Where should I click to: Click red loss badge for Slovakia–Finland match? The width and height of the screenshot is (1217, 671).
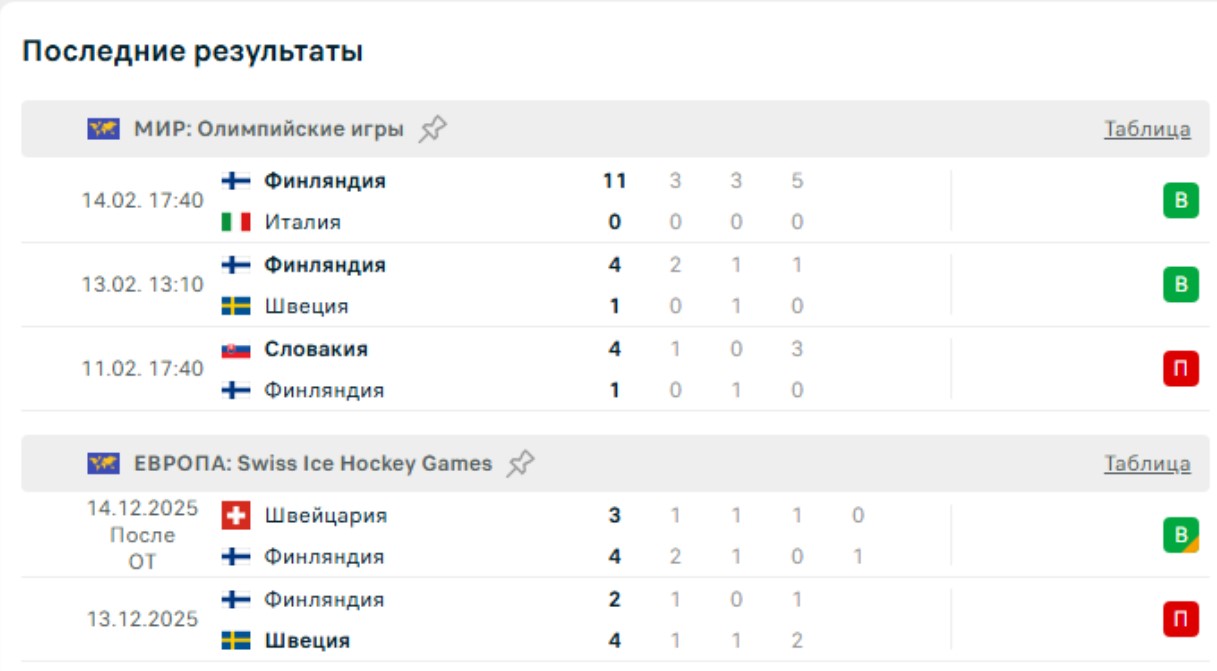point(1180,369)
